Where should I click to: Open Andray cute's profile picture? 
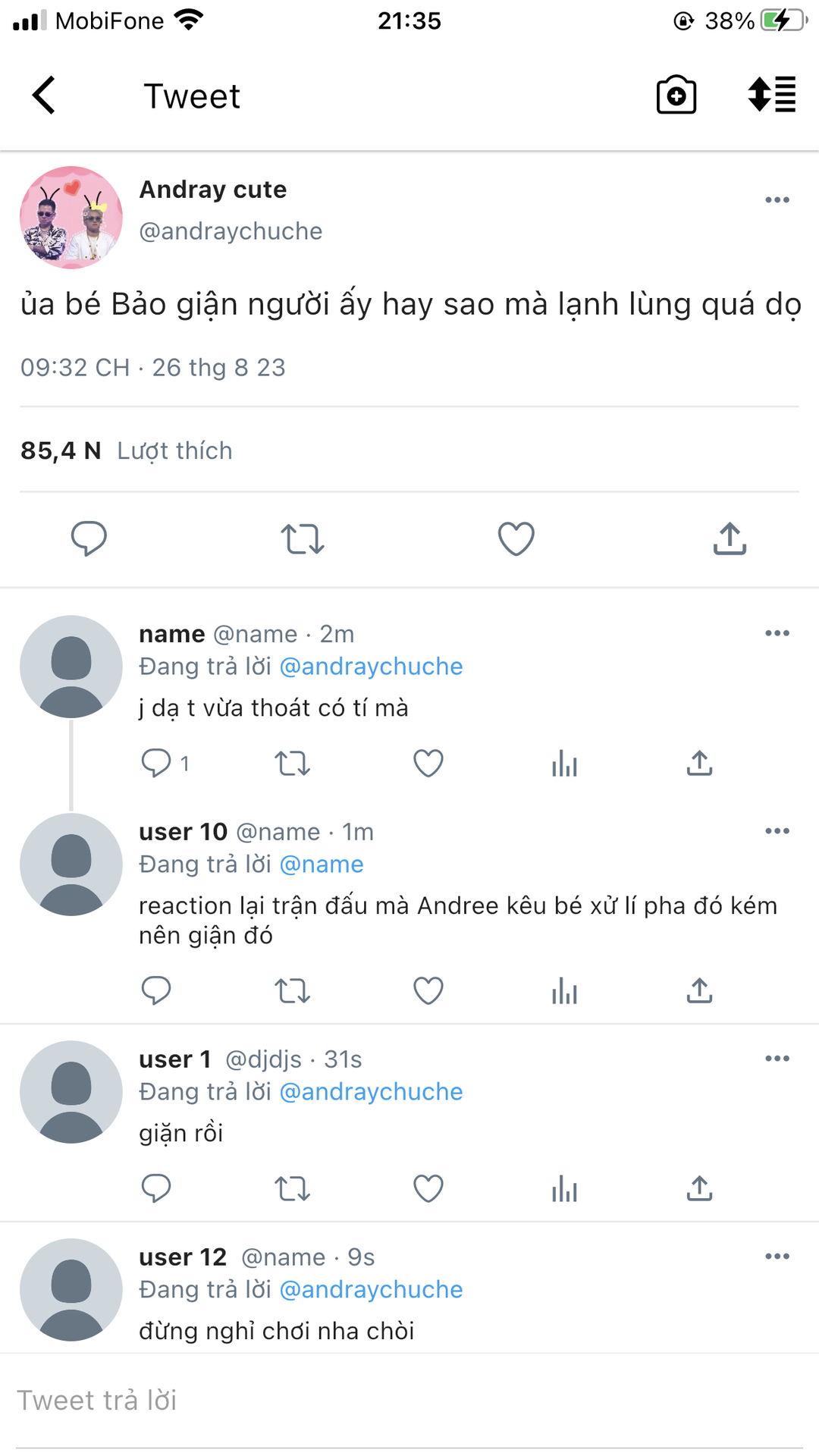[x=71, y=218]
